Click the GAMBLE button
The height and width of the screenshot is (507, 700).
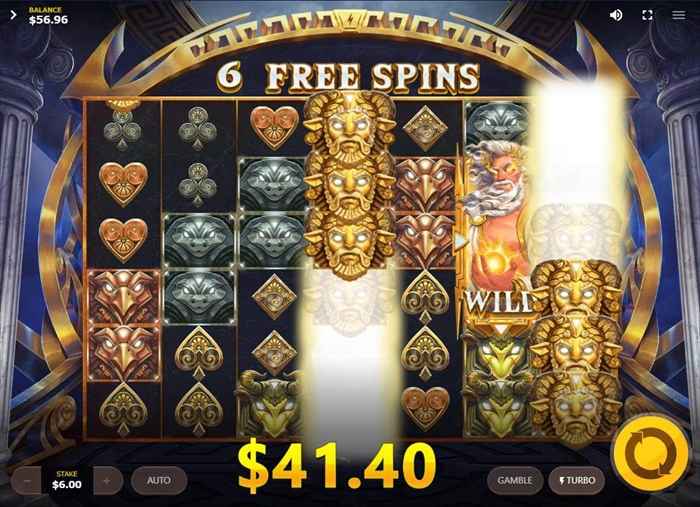coord(515,481)
